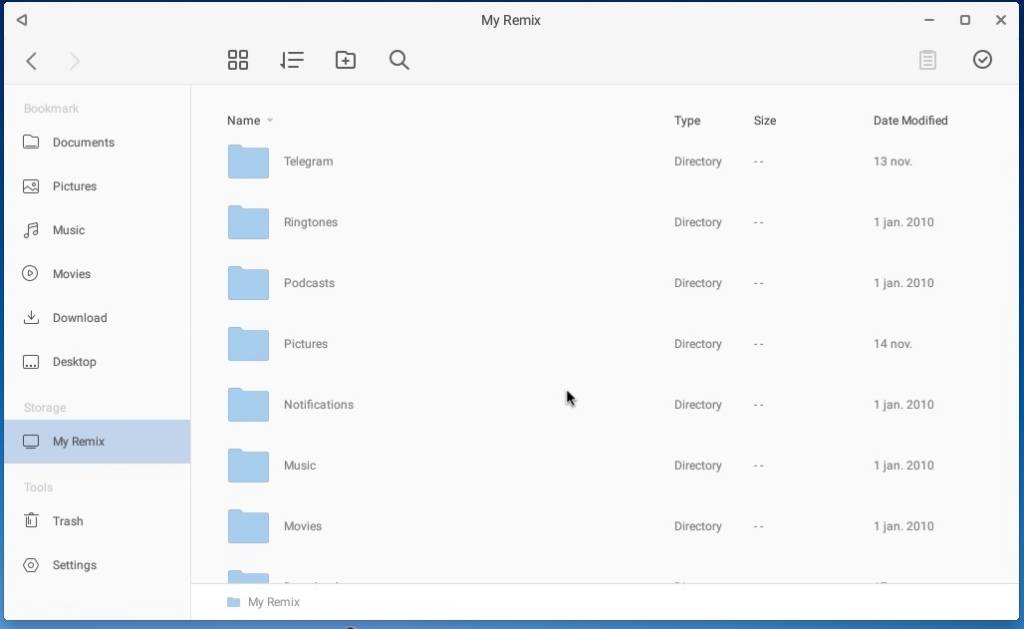The height and width of the screenshot is (629, 1024).
Task: Toggle the Name column sort order
Action: [244, 120]
